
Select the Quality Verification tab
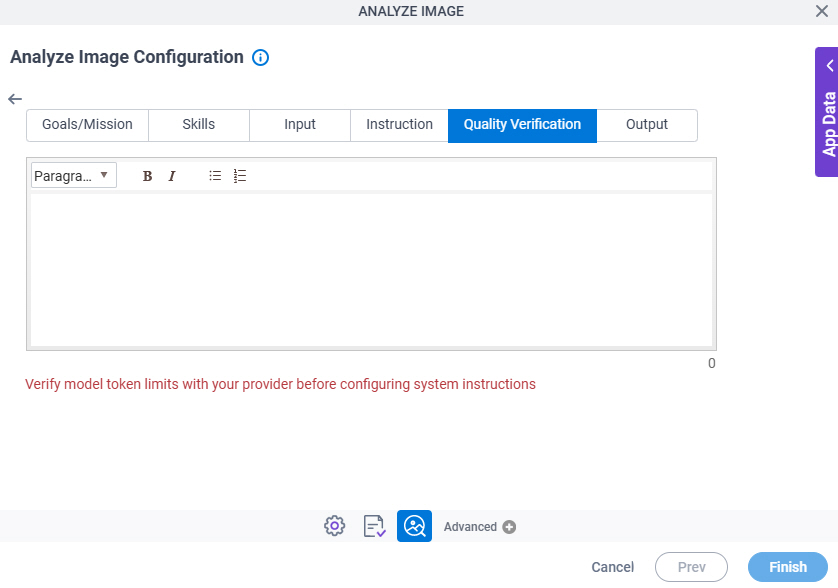click(522, 126)
